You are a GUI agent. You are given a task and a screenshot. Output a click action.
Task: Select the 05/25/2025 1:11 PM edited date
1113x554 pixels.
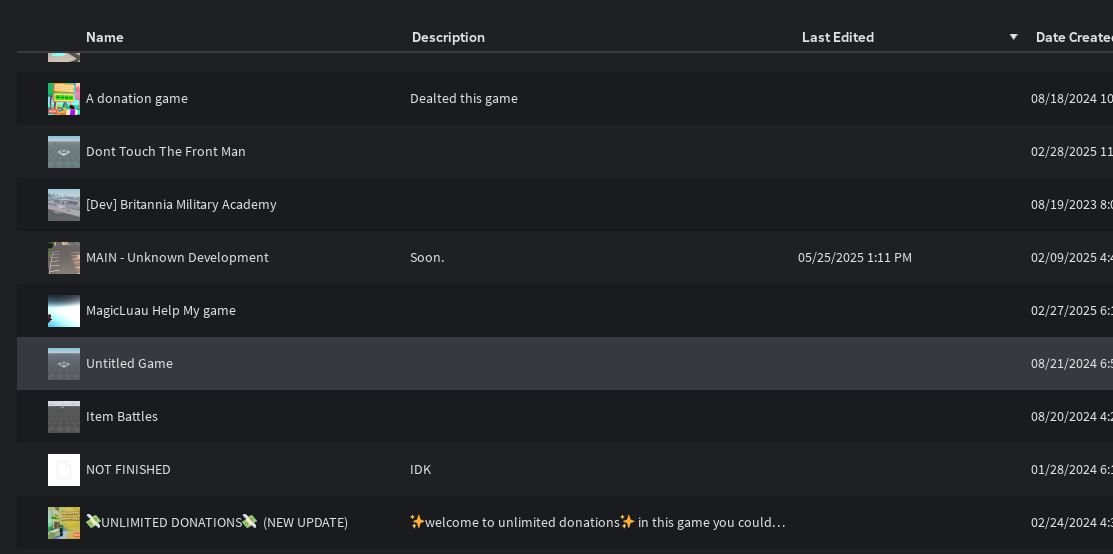pyautogui.click(x=855, y=258)
